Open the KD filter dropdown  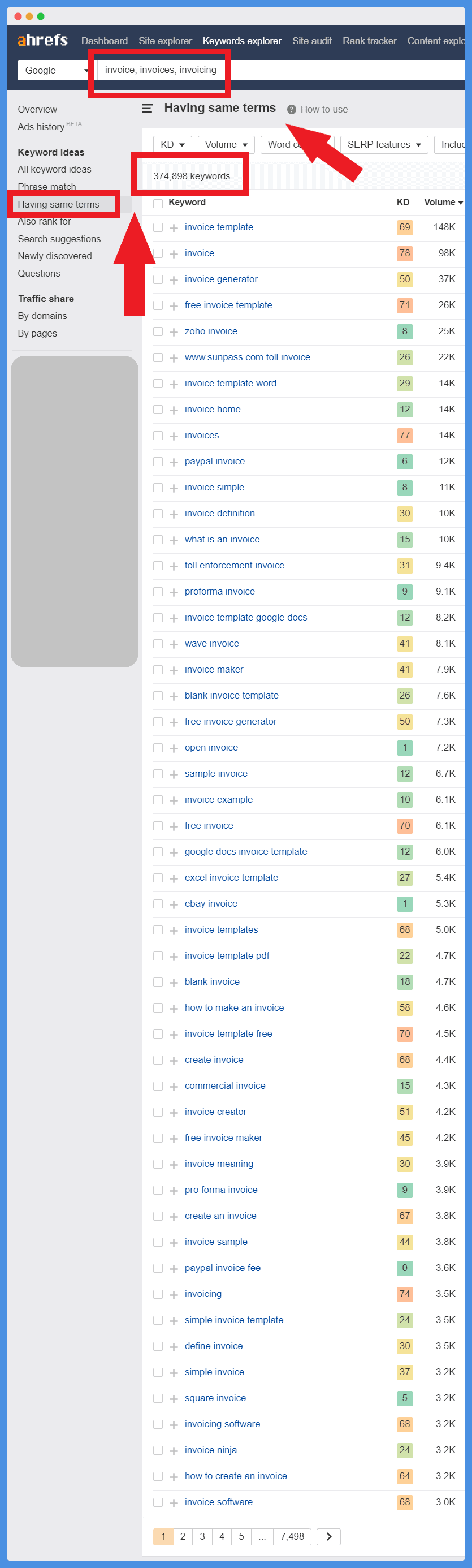point(172,144)
